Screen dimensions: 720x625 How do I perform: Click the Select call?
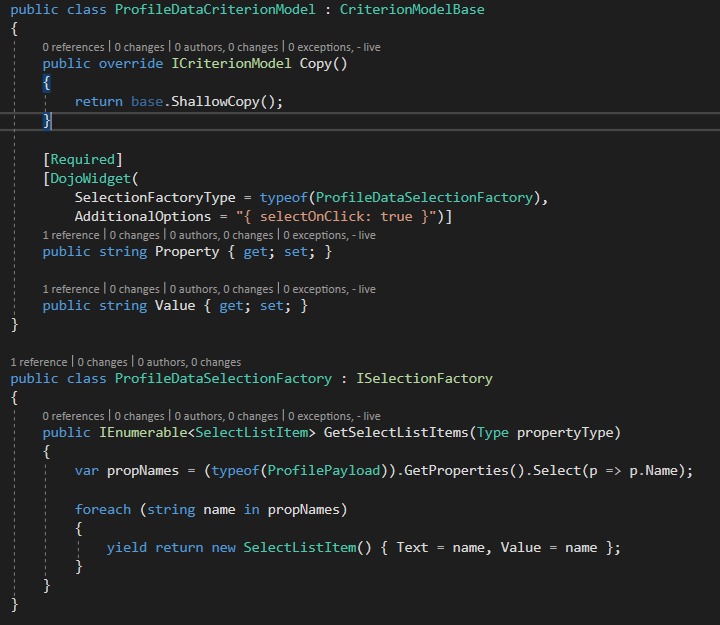point(557,471)
